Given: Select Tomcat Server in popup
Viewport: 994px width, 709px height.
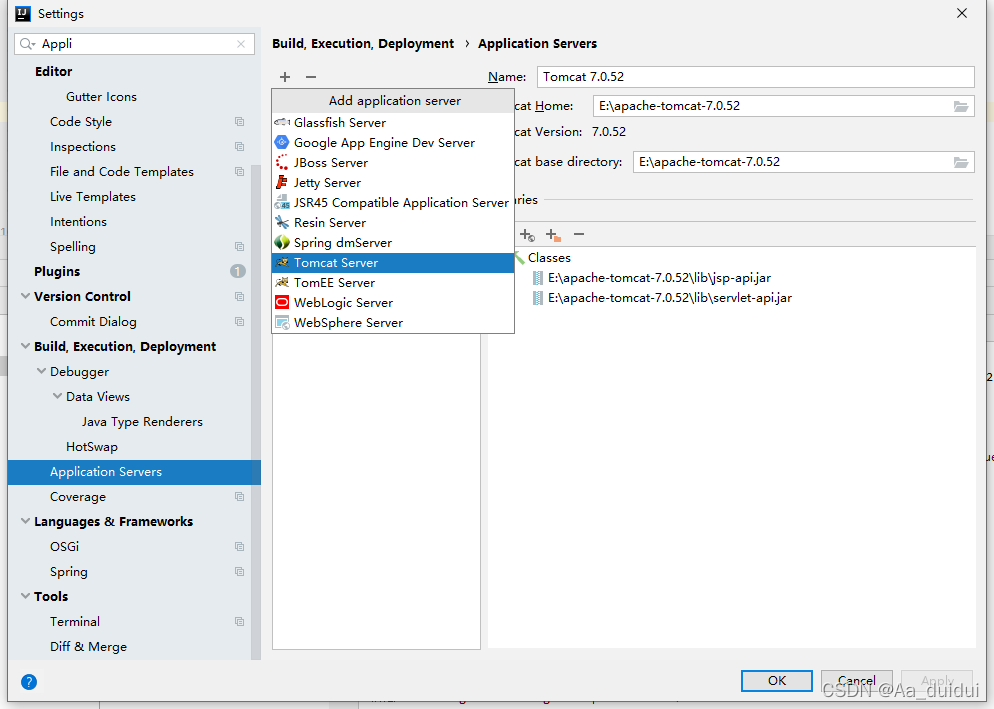Looking at the screenshot, I should [393, 263].
